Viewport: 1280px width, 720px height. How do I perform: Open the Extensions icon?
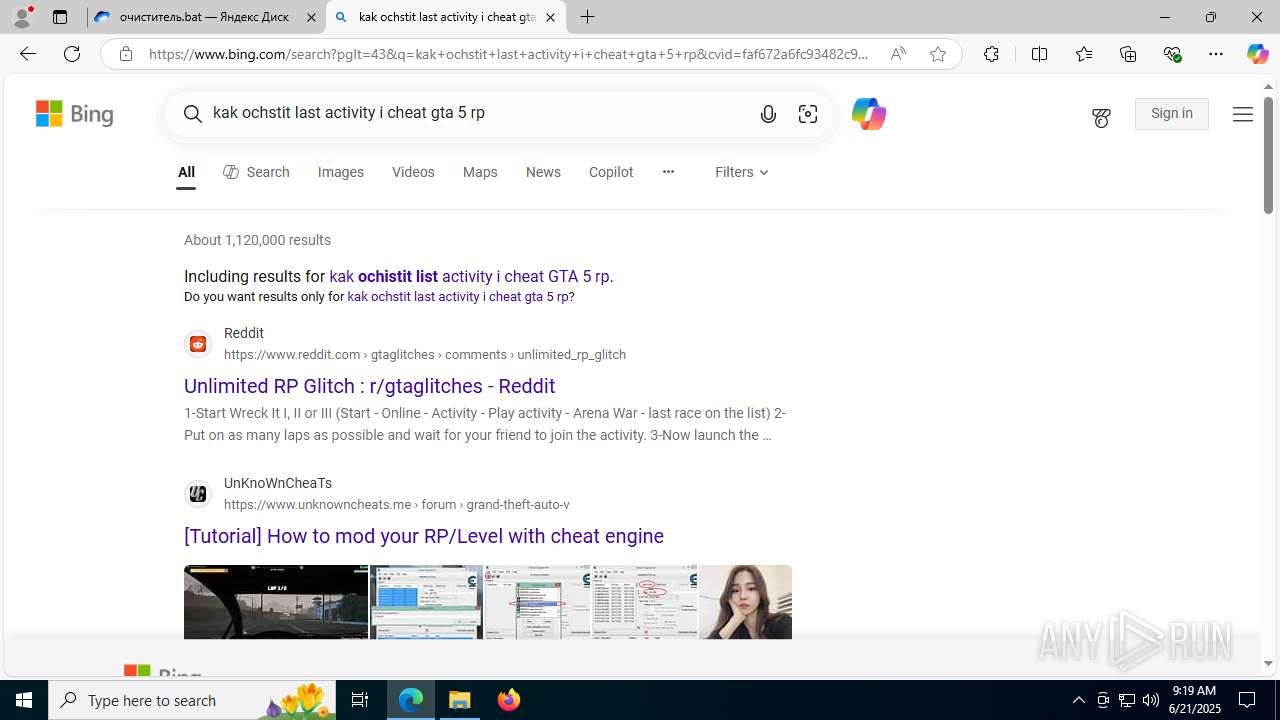[991, 54]
